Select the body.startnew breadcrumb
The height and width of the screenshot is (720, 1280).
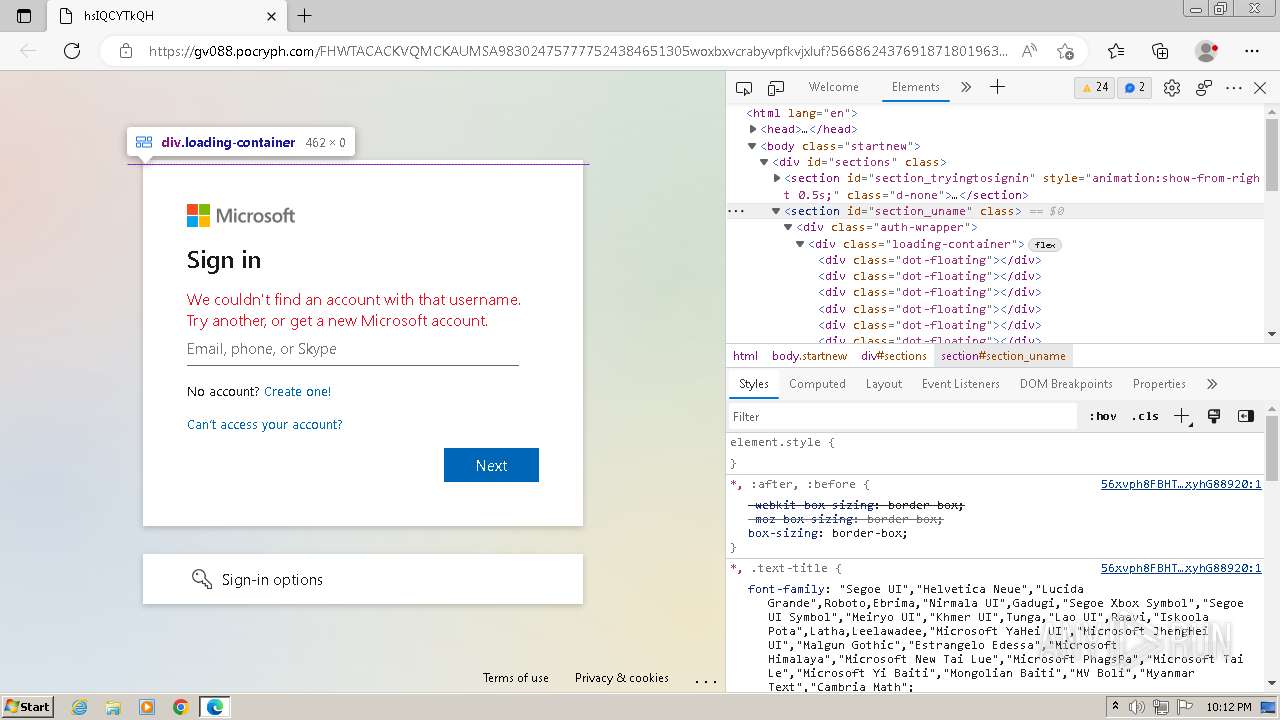[x=809, y=356]
